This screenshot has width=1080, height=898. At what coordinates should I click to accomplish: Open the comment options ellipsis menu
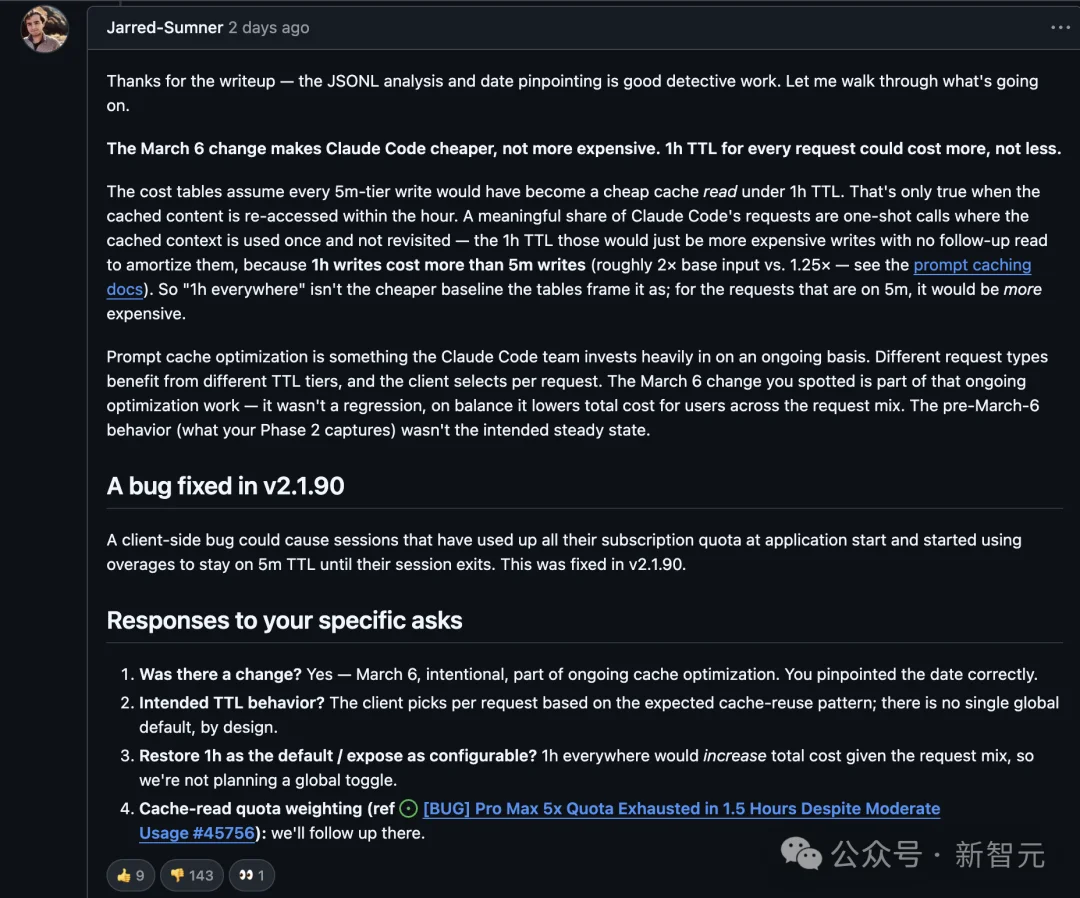[x=1060, y=28]
